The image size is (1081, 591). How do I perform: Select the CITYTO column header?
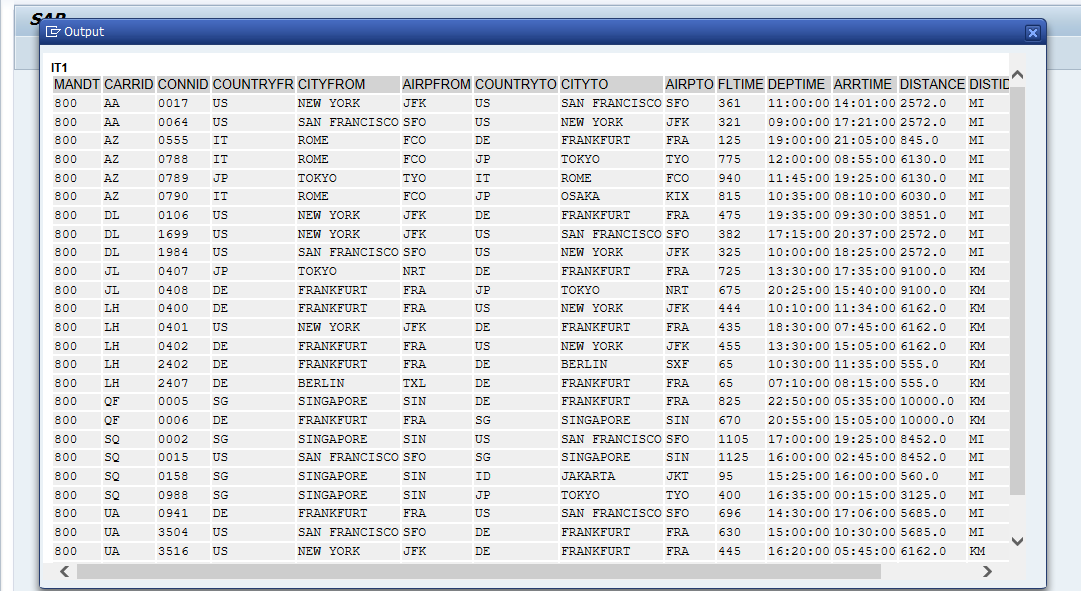(611, 84)
